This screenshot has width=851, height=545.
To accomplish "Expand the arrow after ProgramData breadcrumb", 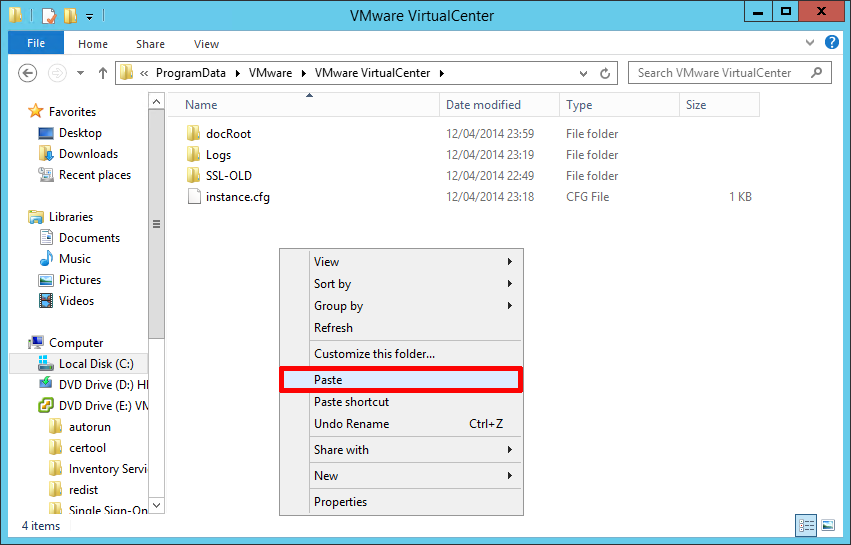I will (x=238, y=73).
